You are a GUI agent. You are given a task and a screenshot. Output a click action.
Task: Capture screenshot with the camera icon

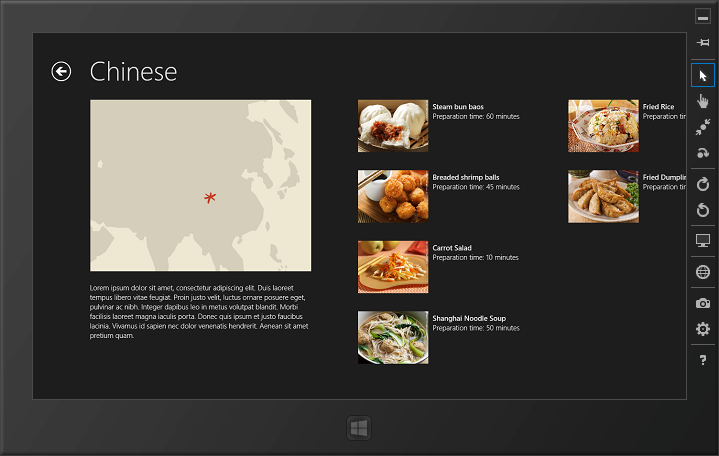tap(702, 303)
